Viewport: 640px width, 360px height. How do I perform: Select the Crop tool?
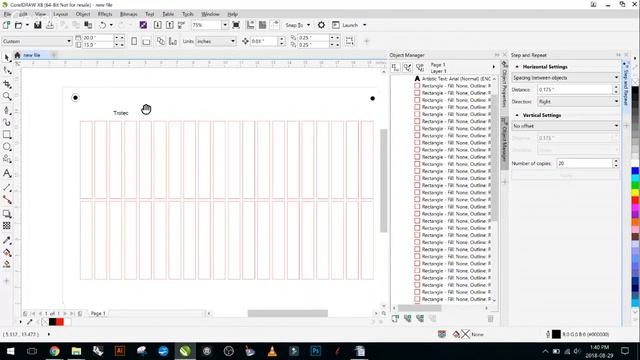(7, 84)
